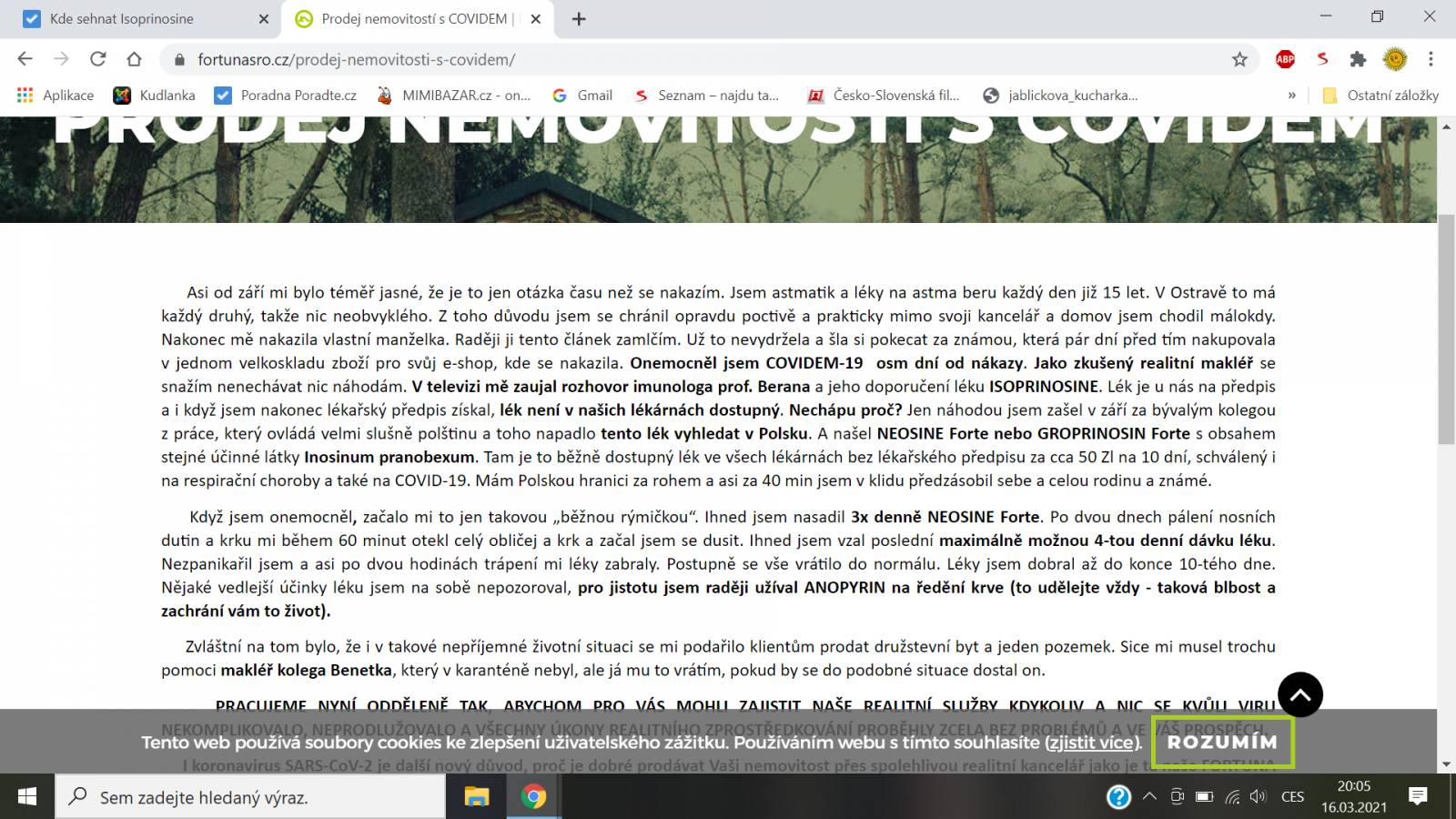Click the fortunasro.cz address bar
The height and width of the screenshot is (819, 1456).
point(710,59)
